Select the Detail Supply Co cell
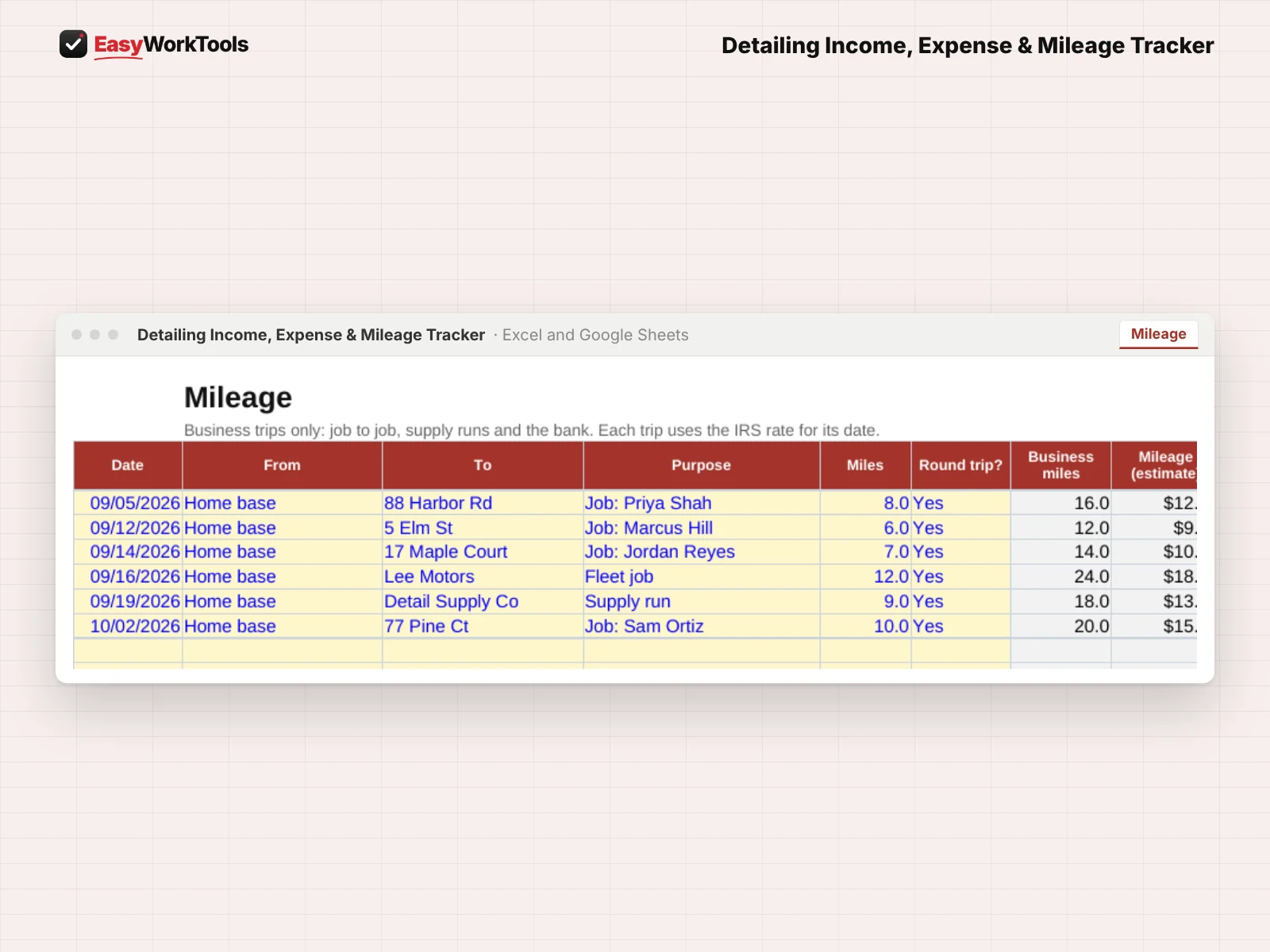Viewport: 1270px width, 952px height. [483, 601]
